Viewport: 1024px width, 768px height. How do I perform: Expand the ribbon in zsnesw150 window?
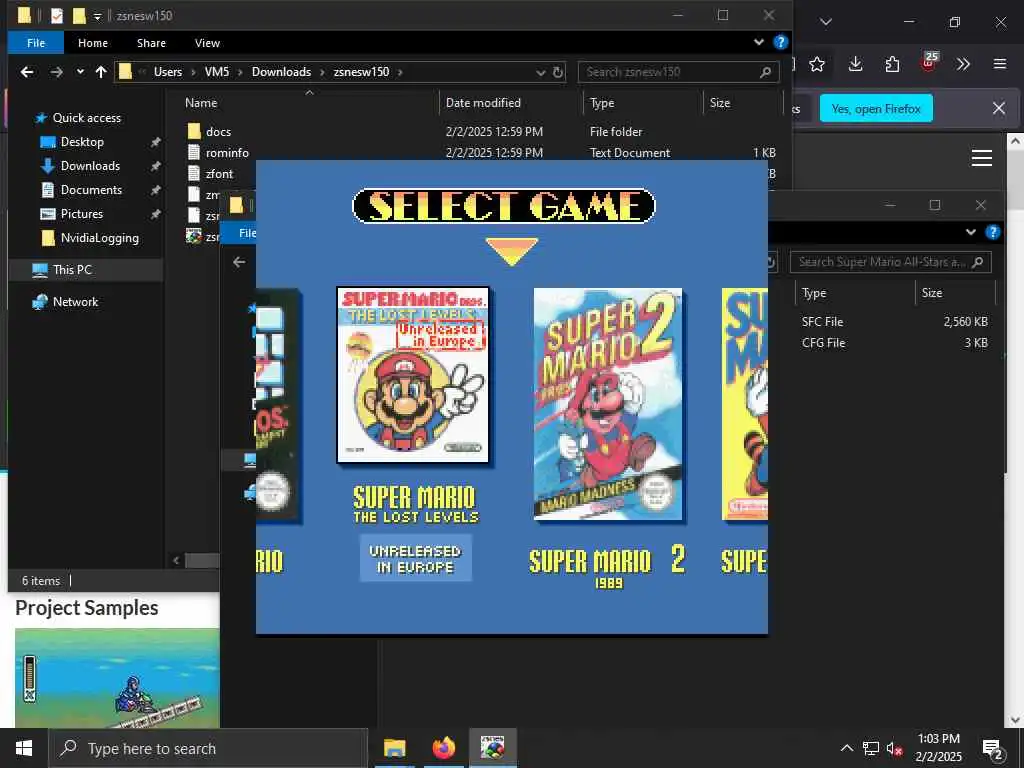tap(759, 42)
